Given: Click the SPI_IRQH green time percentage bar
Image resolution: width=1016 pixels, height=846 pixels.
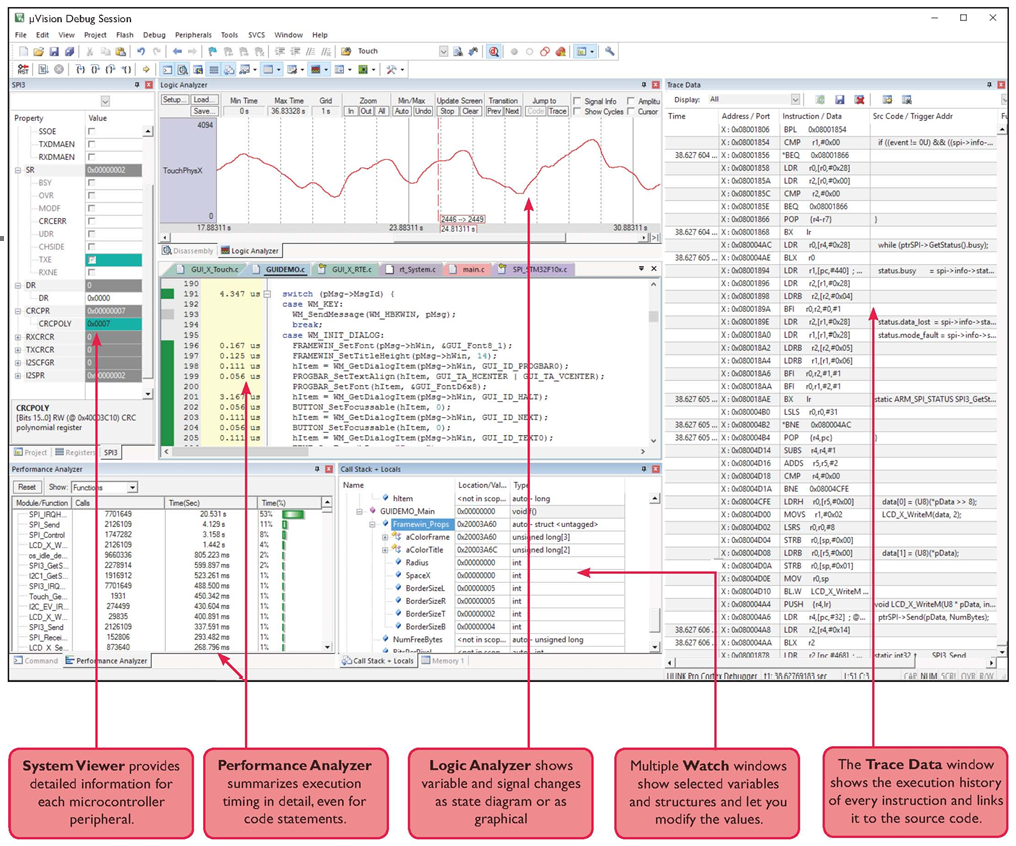Looking at the screenshot, I should pos(294,514).
